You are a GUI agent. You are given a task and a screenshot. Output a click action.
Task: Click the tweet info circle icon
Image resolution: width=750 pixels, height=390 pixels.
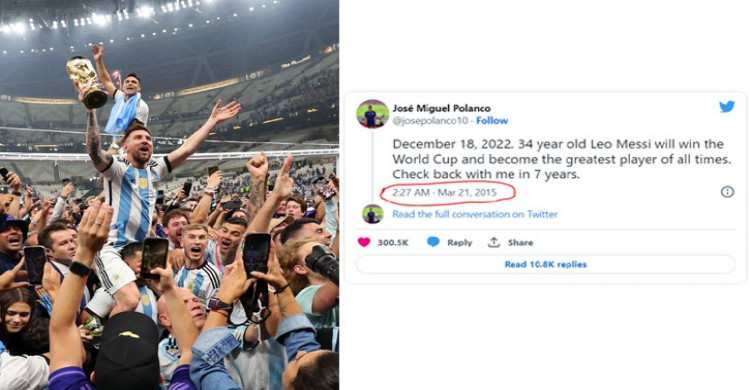[727, 192]
